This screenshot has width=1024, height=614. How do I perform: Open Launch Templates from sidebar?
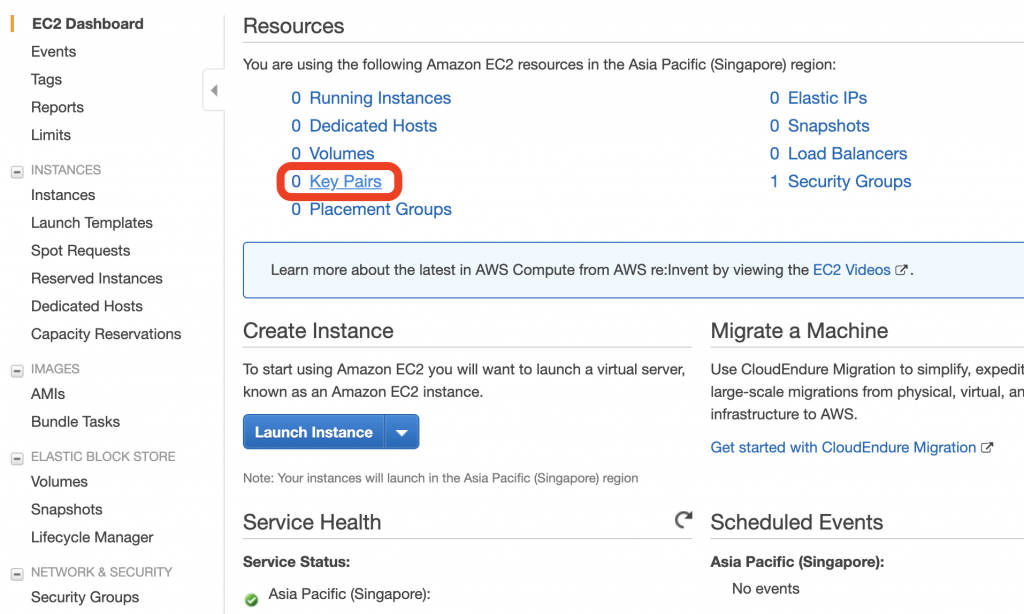pos(92,223)
